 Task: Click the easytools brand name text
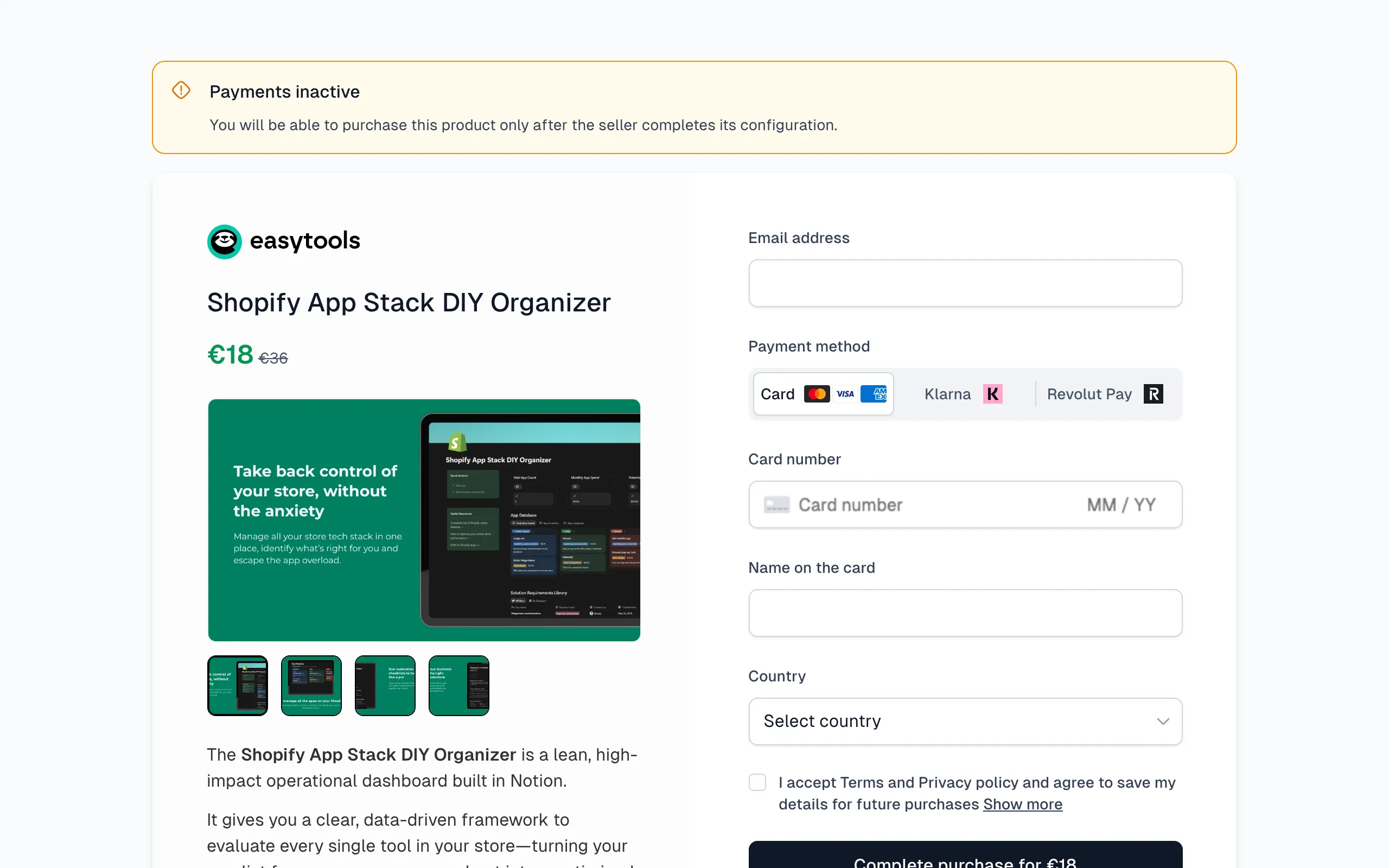305,240
